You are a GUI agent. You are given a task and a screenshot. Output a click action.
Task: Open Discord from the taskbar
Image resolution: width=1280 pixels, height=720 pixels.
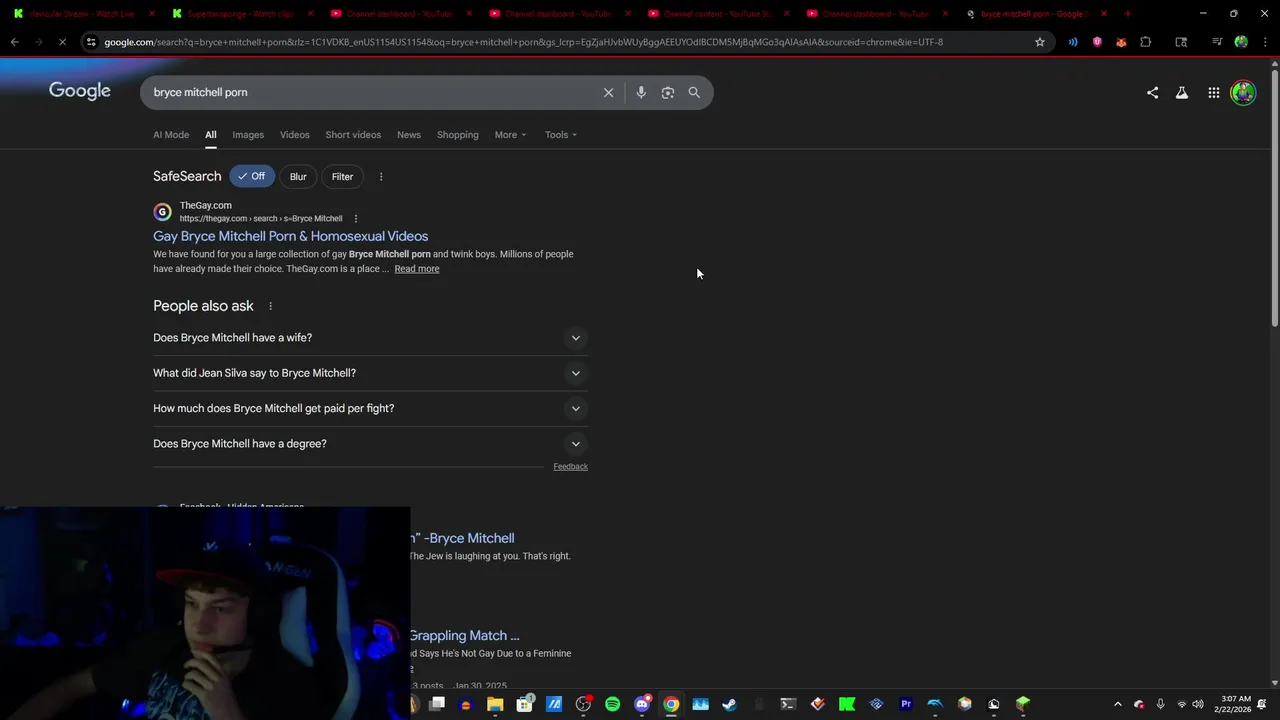[642, 704]
